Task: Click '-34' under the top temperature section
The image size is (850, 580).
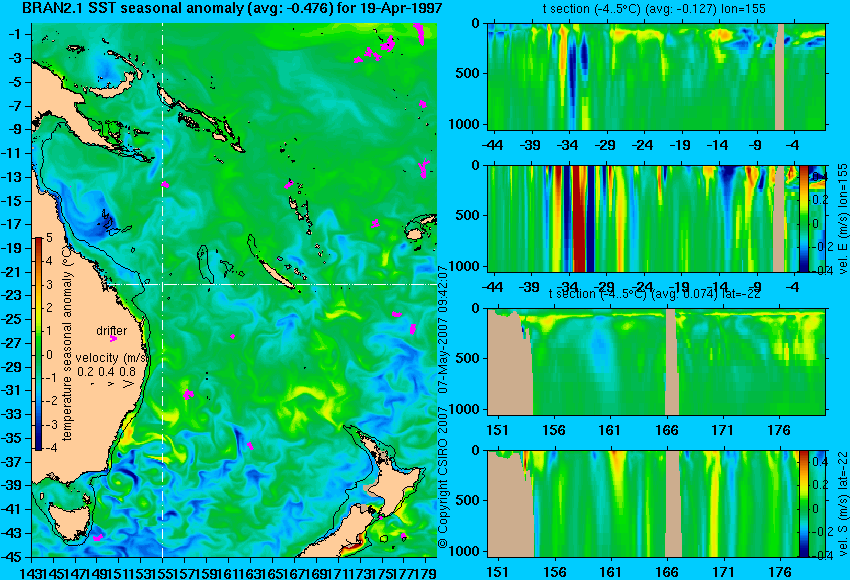Action: pyautogui.click(x=568, y=145)
